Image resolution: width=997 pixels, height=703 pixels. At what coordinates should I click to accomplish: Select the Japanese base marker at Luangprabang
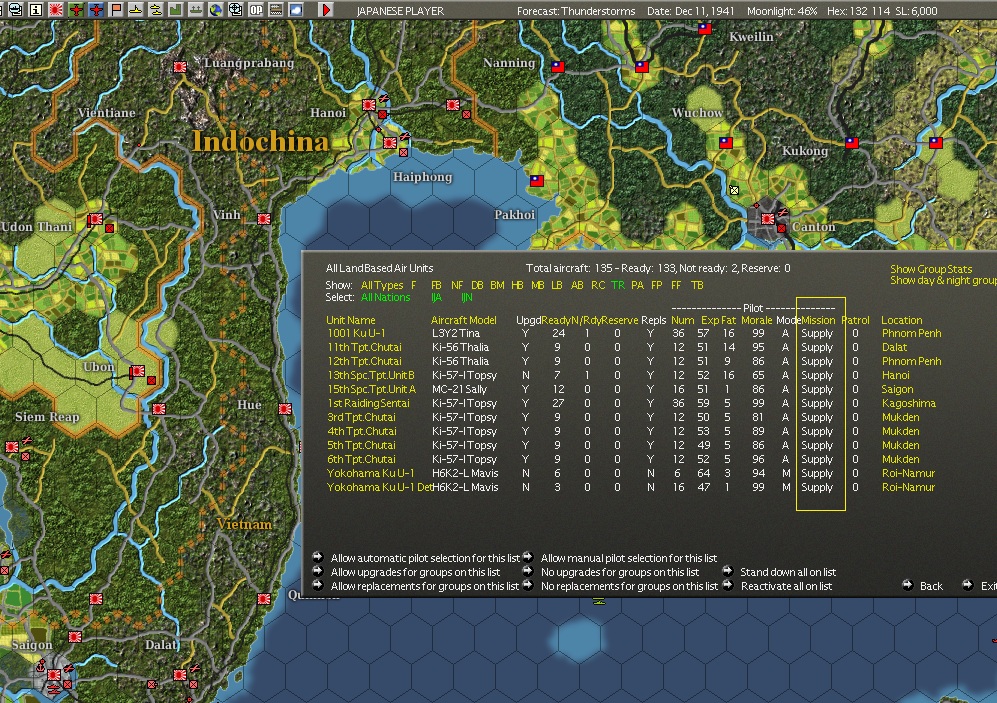(180, 66)
